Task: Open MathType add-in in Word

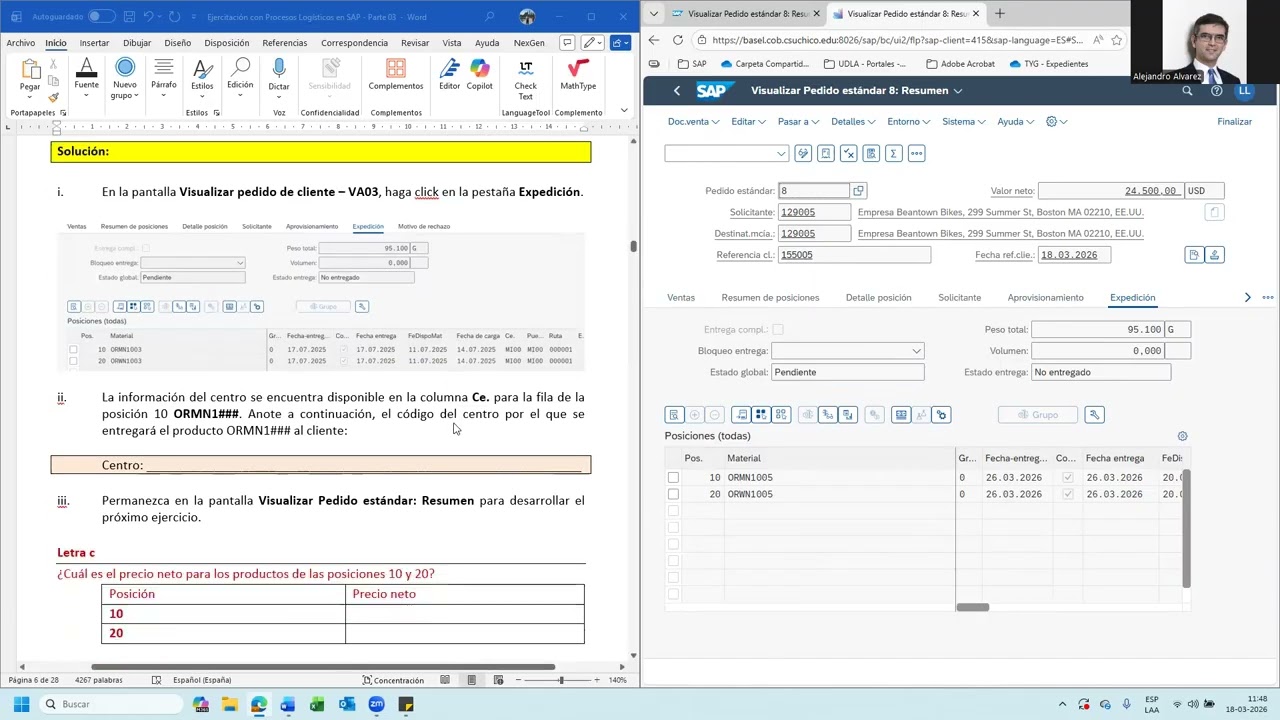Action: coord(578,74)
